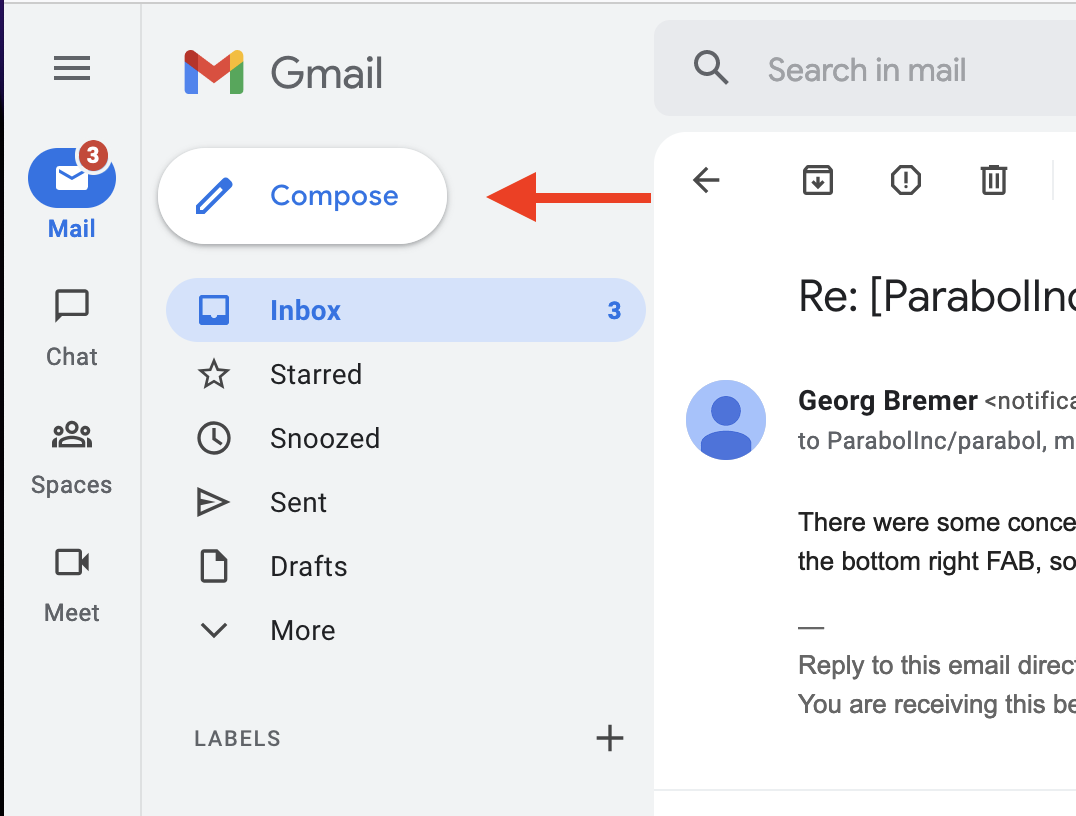Select the Sent folder
The width and height of the screenshot is (1076, 816).
click(297, 502)
